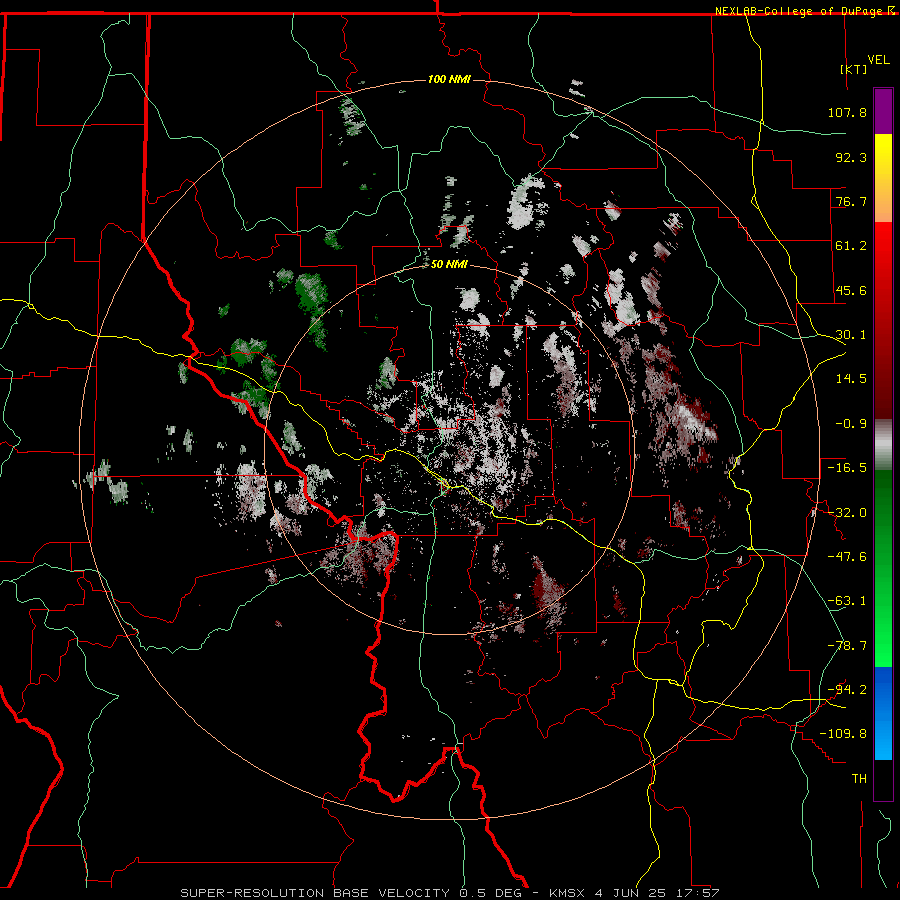Click the yellow-orange segment of the color bar
The image size is (900, 900).
pyautogui.click(x=883, y=178)
